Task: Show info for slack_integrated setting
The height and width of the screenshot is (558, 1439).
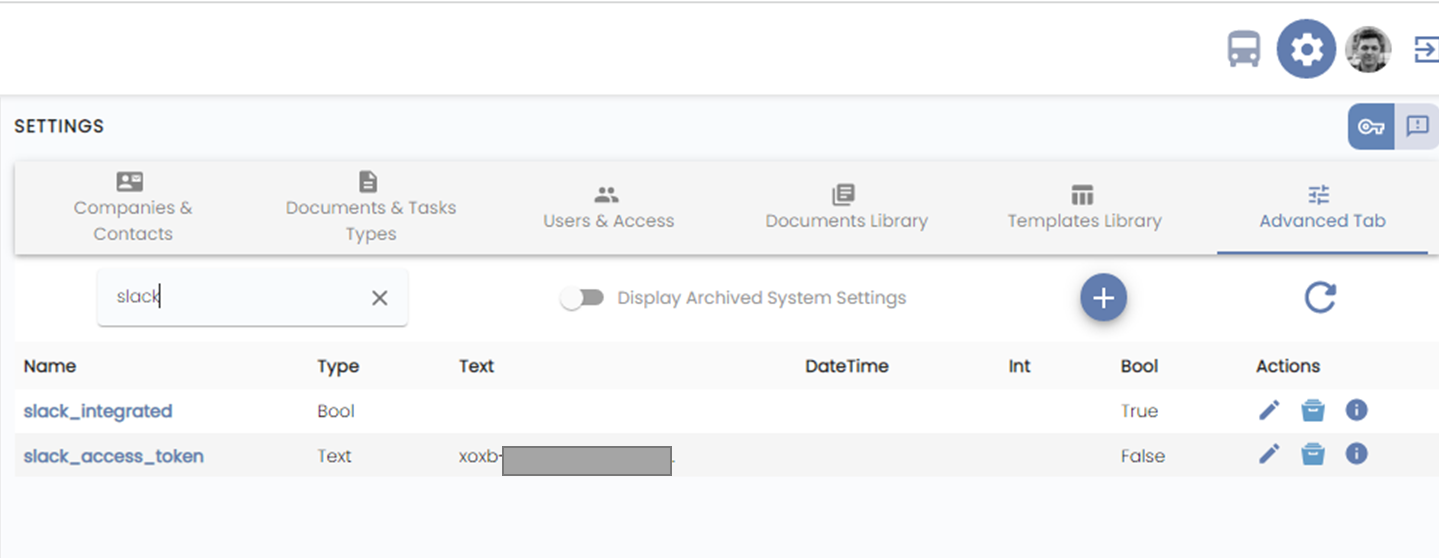Action: pyautogui.click(x=1356, y=410)
